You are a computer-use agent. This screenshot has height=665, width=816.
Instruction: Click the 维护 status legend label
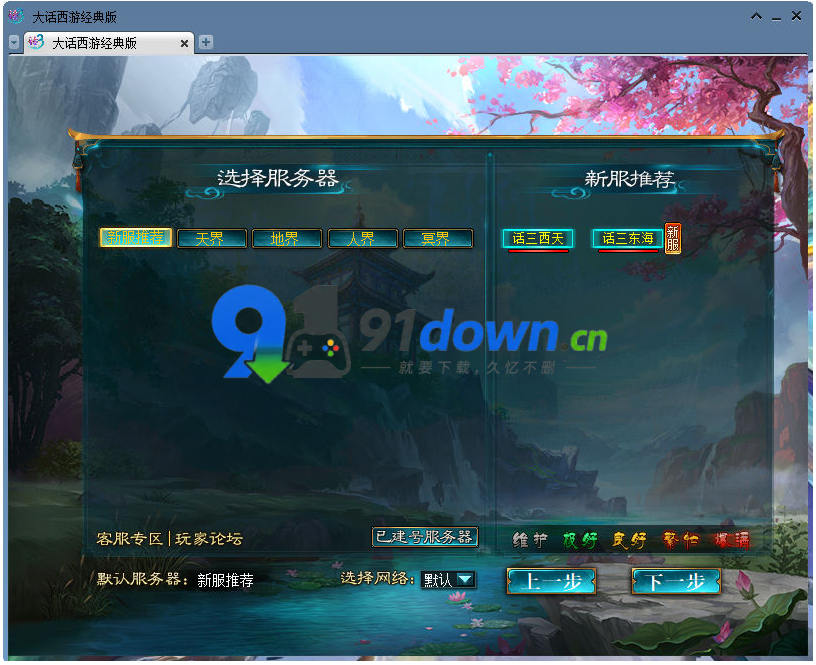[529, 540]
